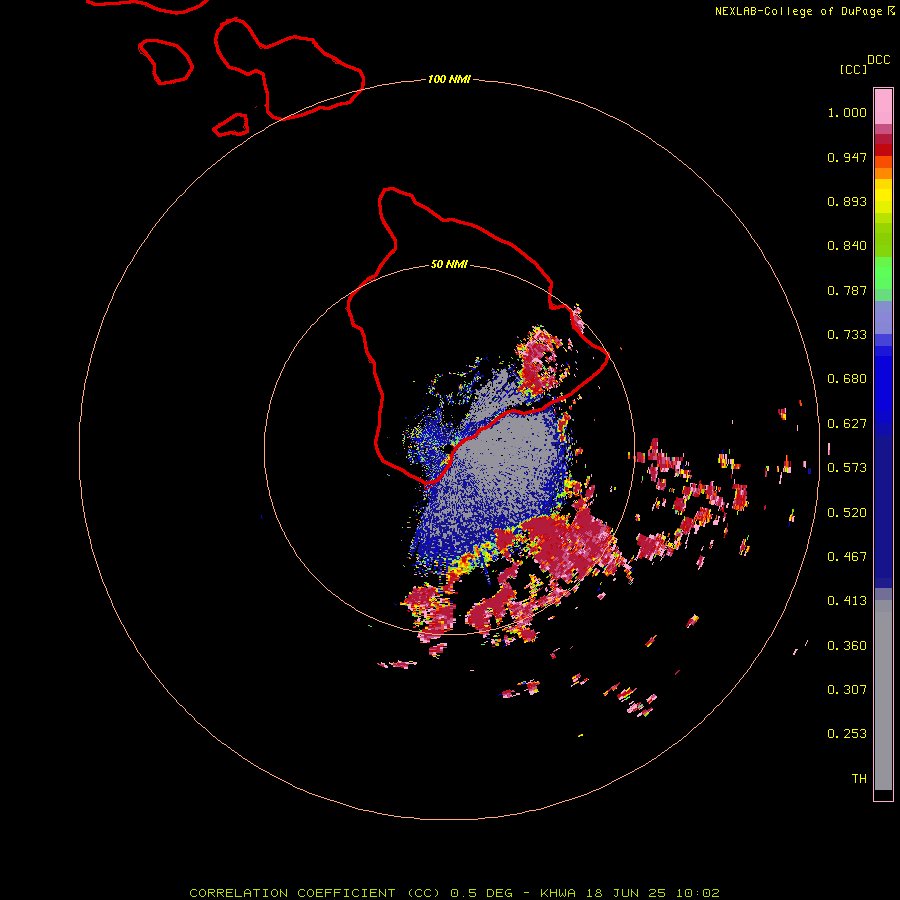Click the 0.947 color scale value
The image size is (900, 900).
(x=847, y=157)
